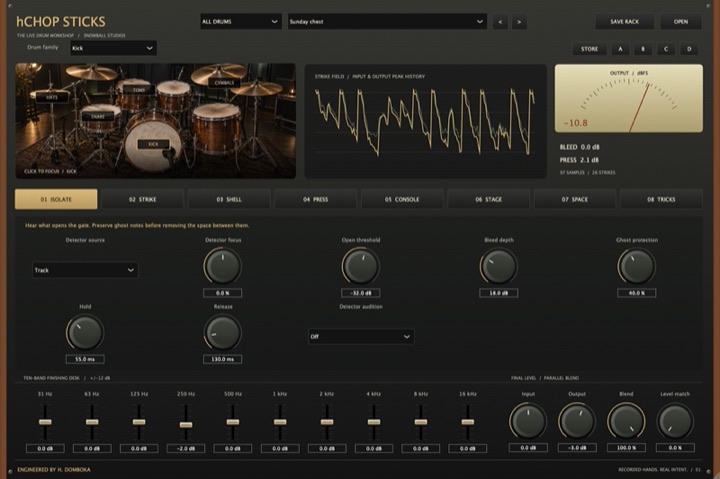Screen dimensions: 720x479
Task: Click the Release 130.0 ms value field
Action: (x=223, y=359)
